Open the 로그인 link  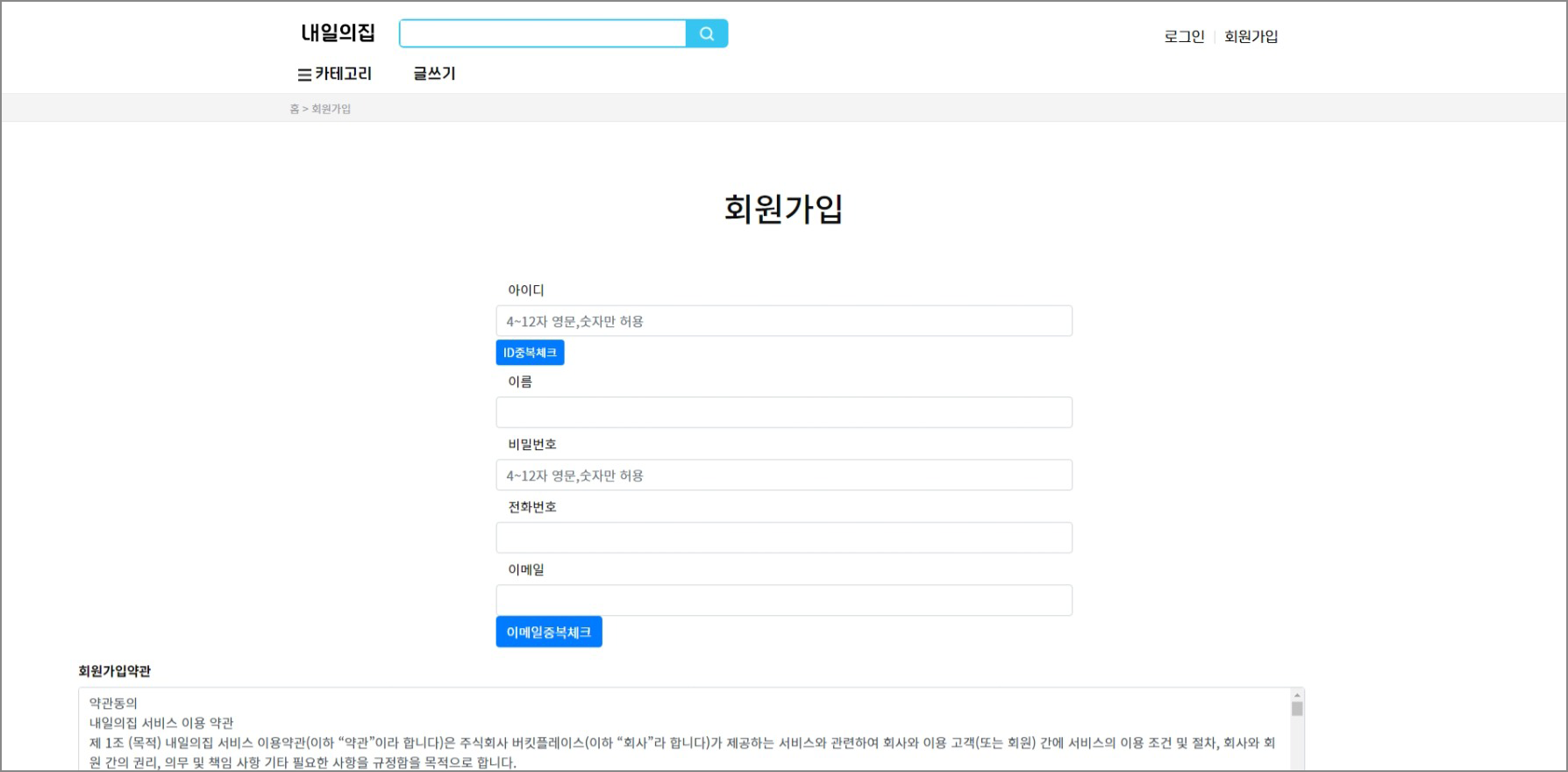(1184, 37)
